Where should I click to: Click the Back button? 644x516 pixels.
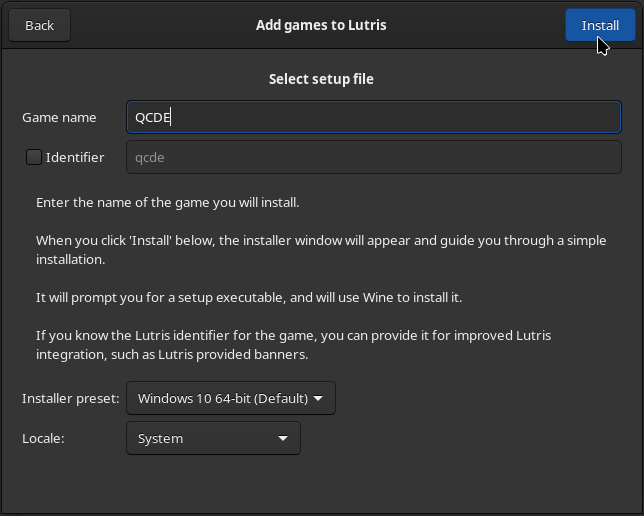[39, 25]
